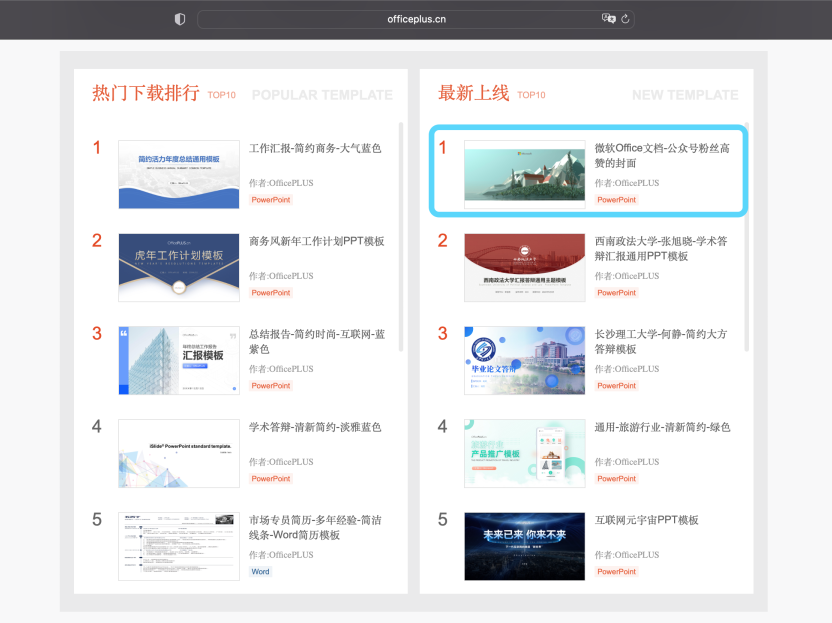Open link 总结报告-简约时尚-互联网-蓝紫色
The width and height of the screenshot is (832, 623).
[x=317, y=341]
